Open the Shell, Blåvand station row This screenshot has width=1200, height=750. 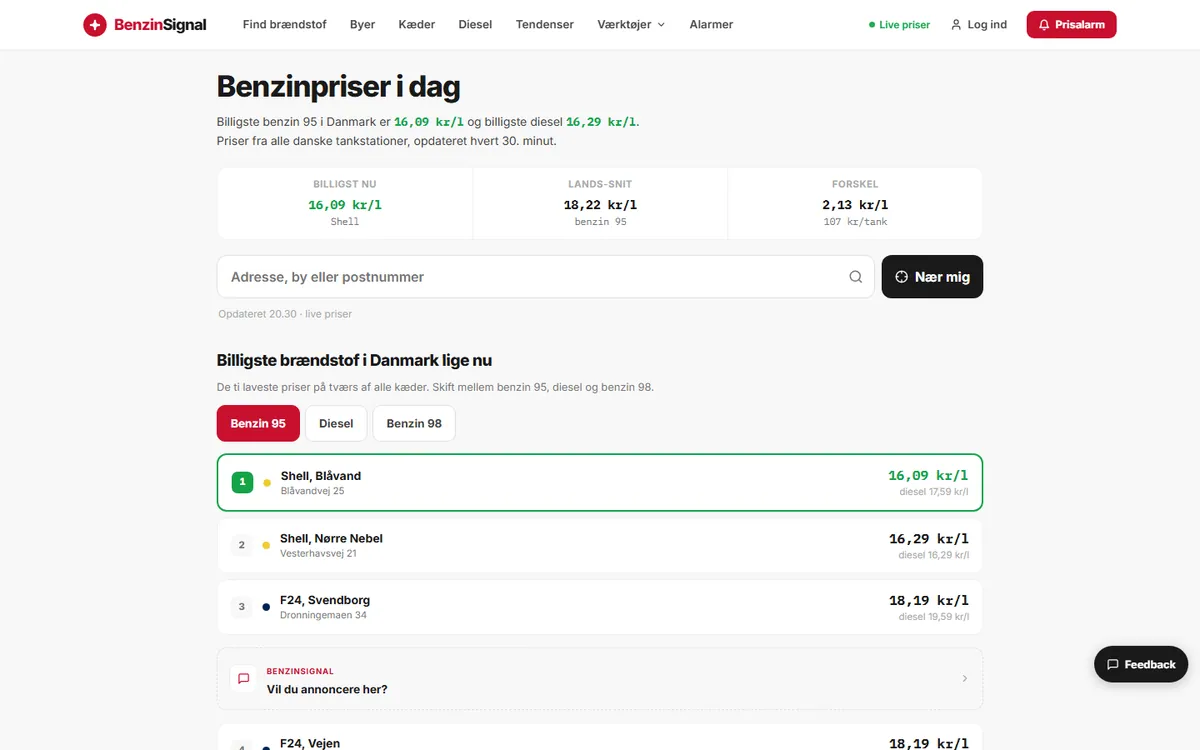click(600, 483)
